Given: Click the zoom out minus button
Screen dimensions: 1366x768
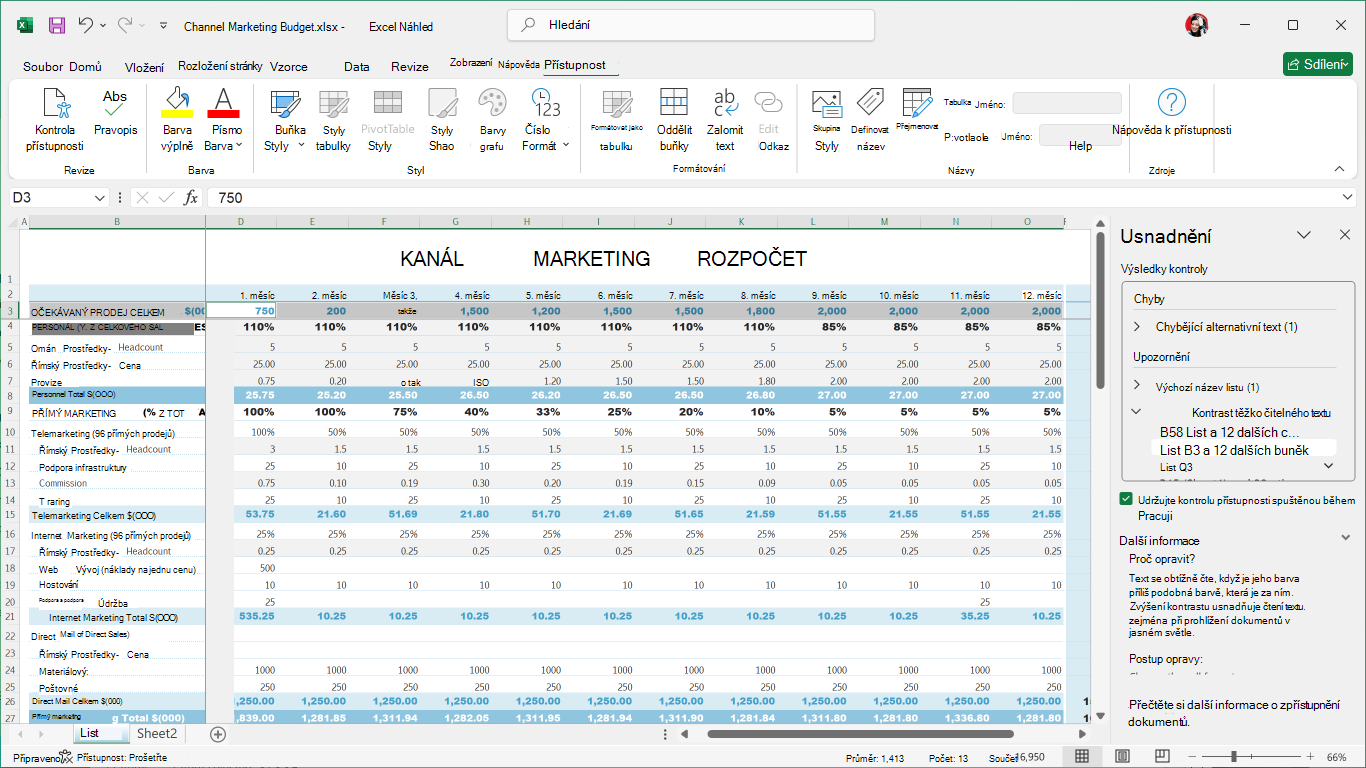Looking at the screenshot, I should 1190,757.
